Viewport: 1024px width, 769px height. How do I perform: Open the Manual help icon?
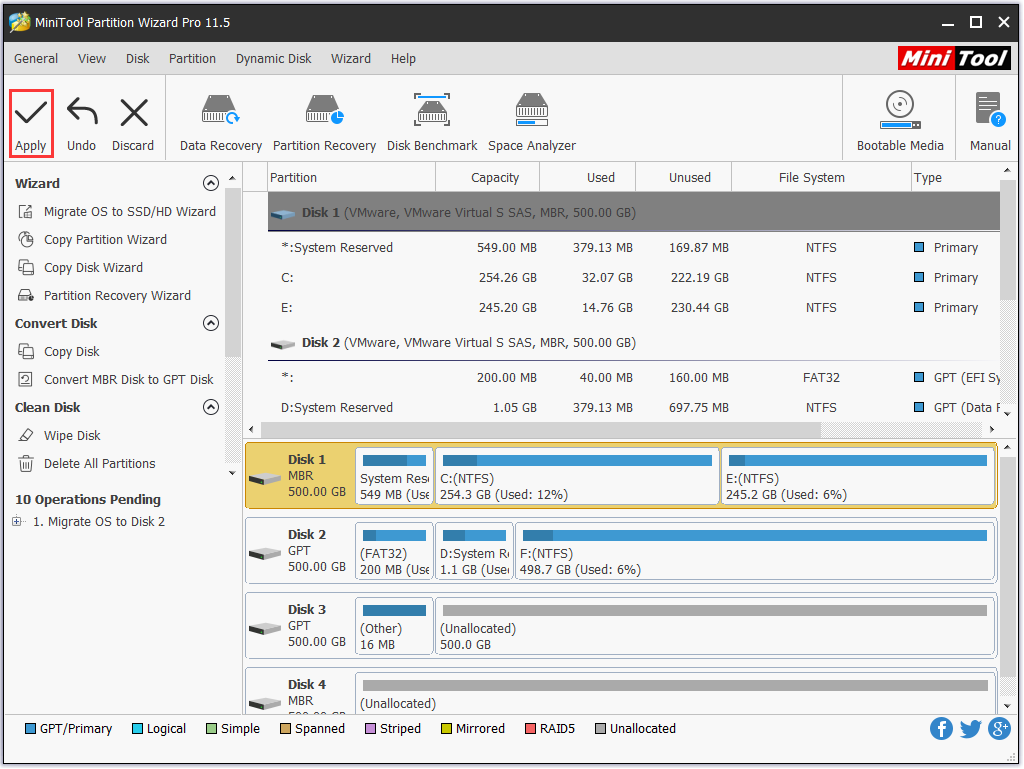989,122
